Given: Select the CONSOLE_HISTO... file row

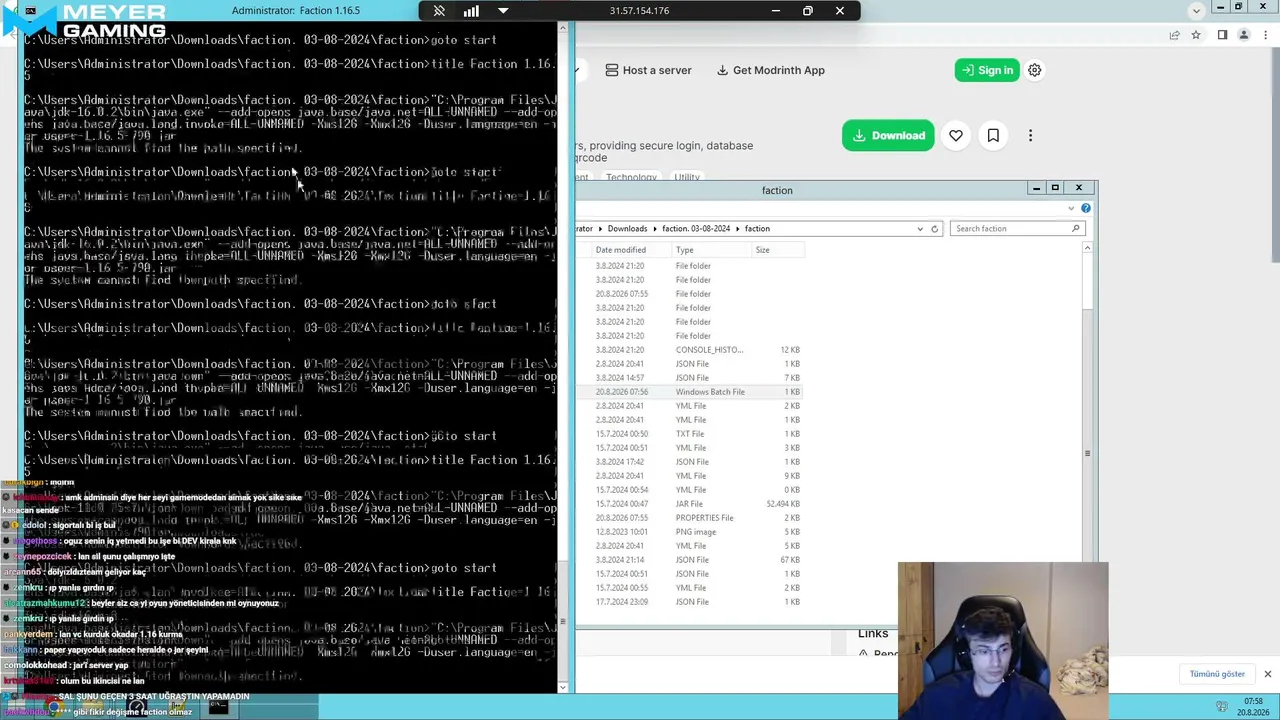Looking at the screenshot, I should (689, 350).
